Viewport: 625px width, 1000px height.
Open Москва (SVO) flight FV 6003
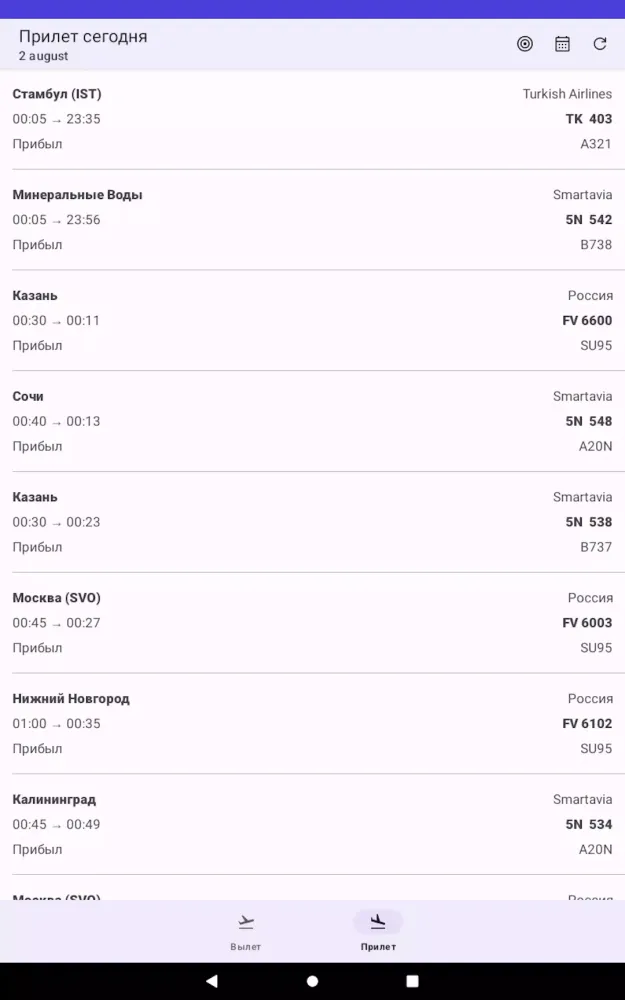[x=312, y=623]
